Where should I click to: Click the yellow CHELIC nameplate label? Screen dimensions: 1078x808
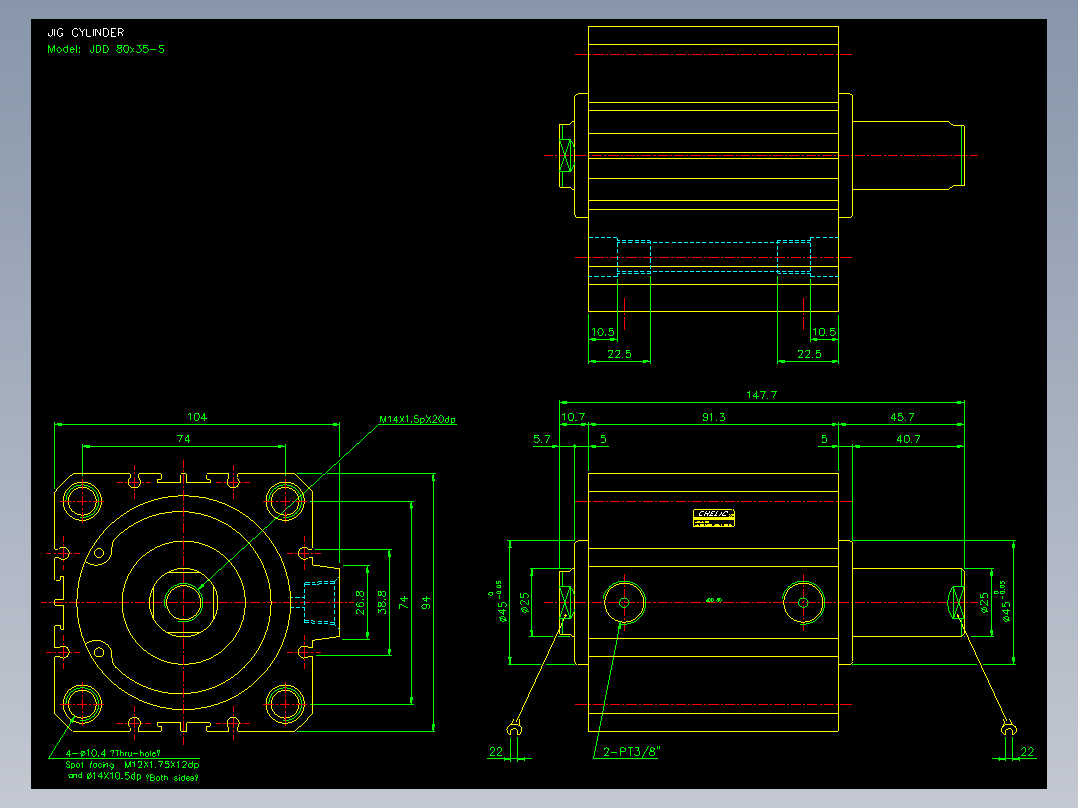pyautogui.click(x=714, y=518)
